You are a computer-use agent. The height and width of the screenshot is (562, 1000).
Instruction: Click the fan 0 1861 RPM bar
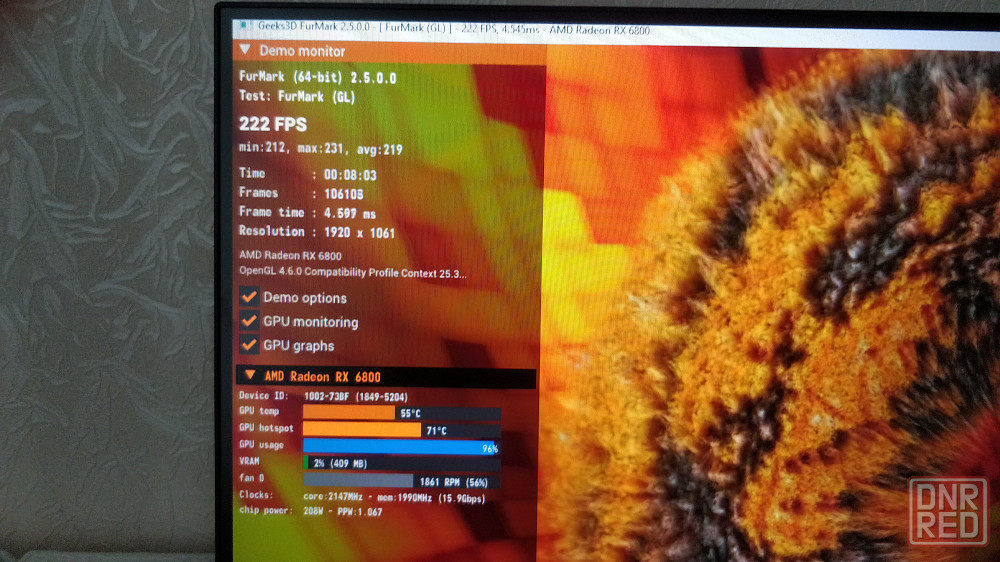tap(401, 481)
